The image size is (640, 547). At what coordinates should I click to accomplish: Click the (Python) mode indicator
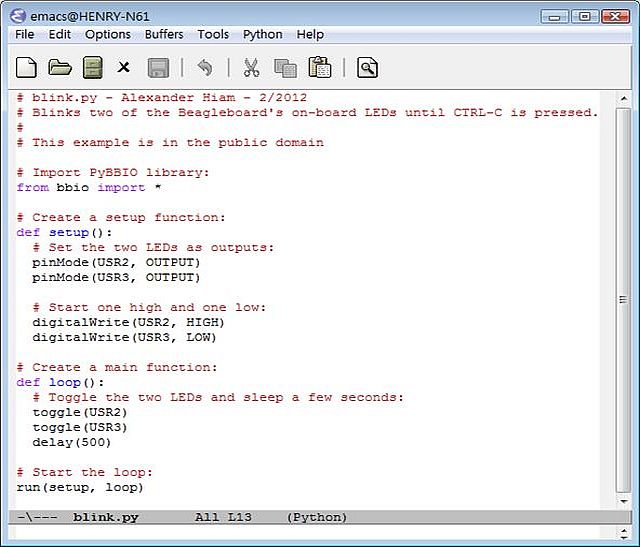pos(317,517)
